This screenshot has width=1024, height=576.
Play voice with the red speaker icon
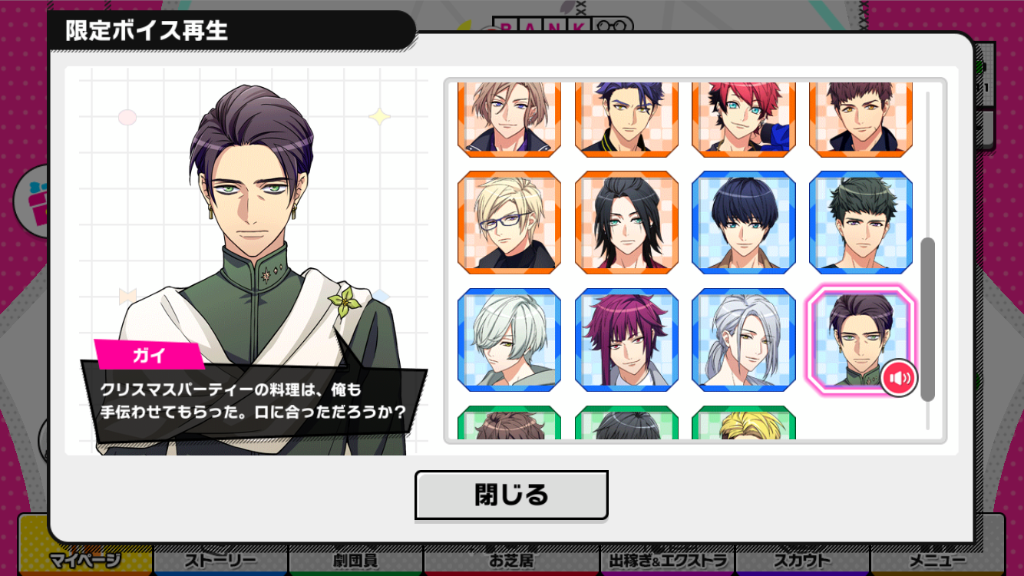[x=899, y=377]
